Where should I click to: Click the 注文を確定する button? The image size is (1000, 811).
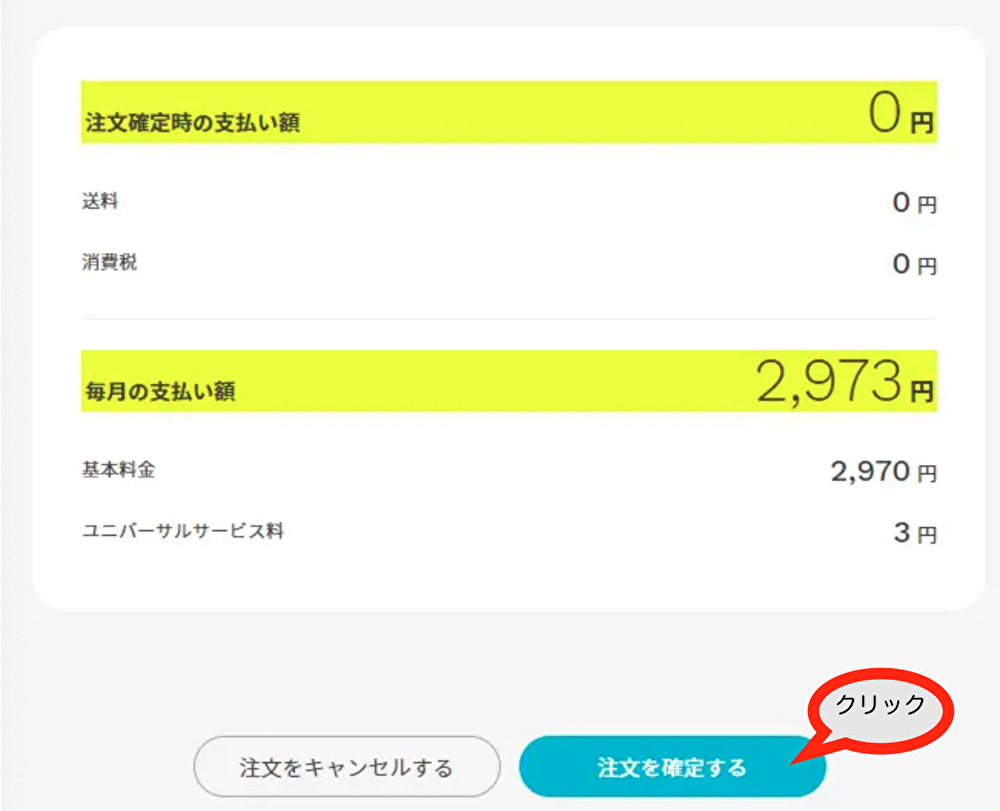point(672,767)
